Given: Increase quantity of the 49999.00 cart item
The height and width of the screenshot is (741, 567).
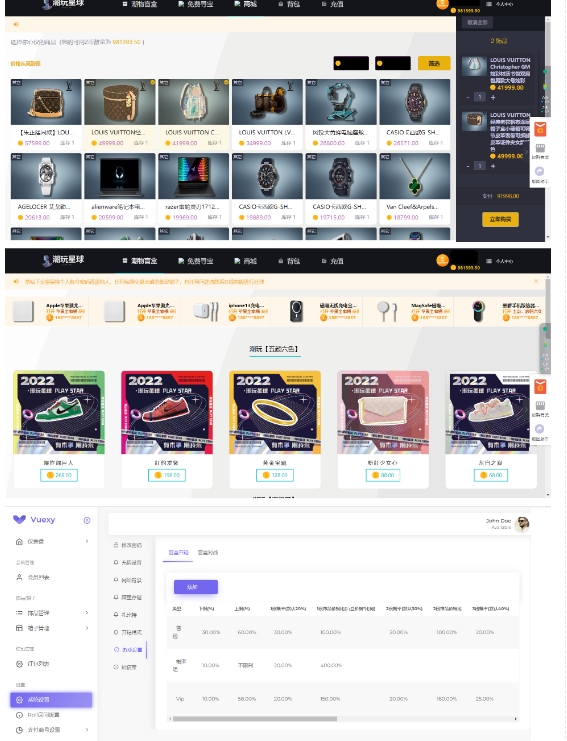Looking at the screenshot, I should (493, 166).
